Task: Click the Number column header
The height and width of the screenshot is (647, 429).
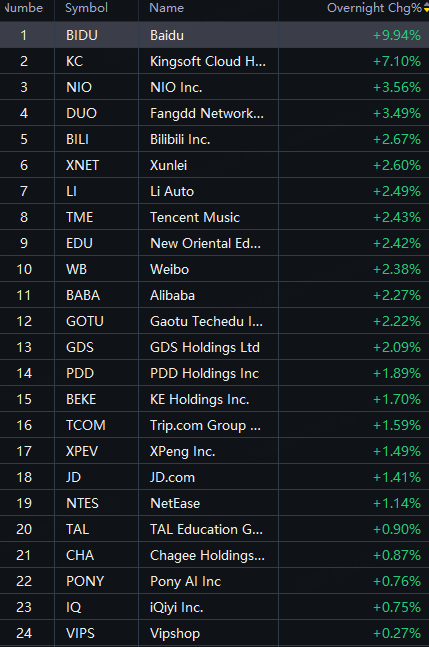Action: (23, 8)
